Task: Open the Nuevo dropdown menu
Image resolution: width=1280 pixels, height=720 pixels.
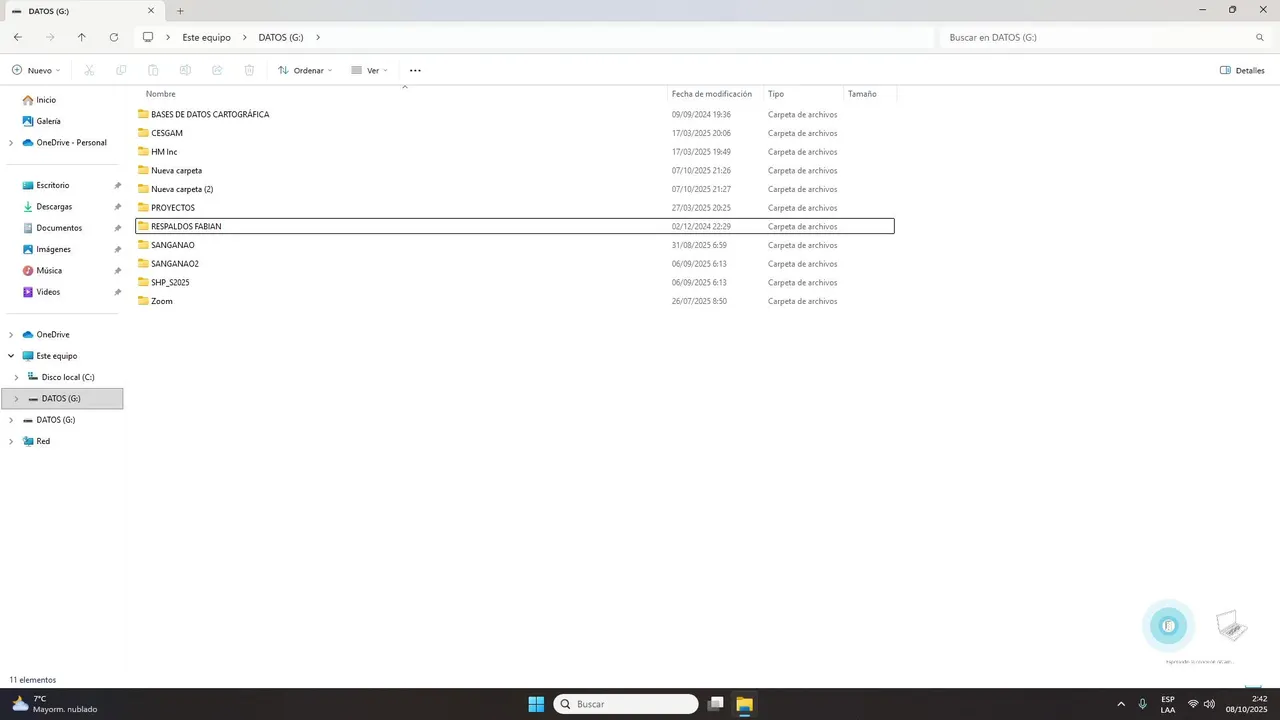Action: click(x=36, y=70)
